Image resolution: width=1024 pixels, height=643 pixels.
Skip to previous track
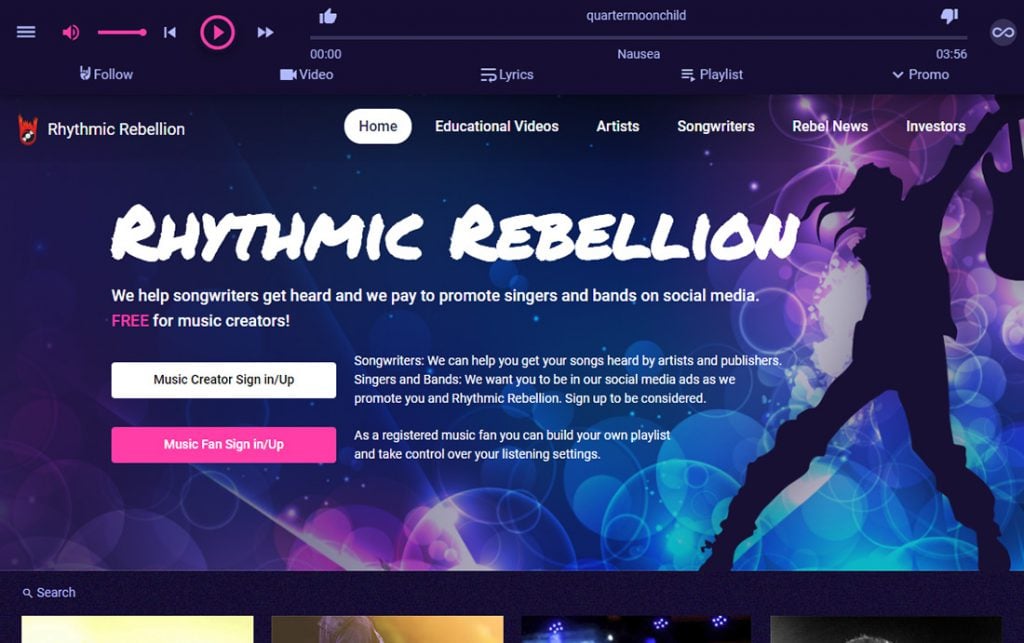170,32
